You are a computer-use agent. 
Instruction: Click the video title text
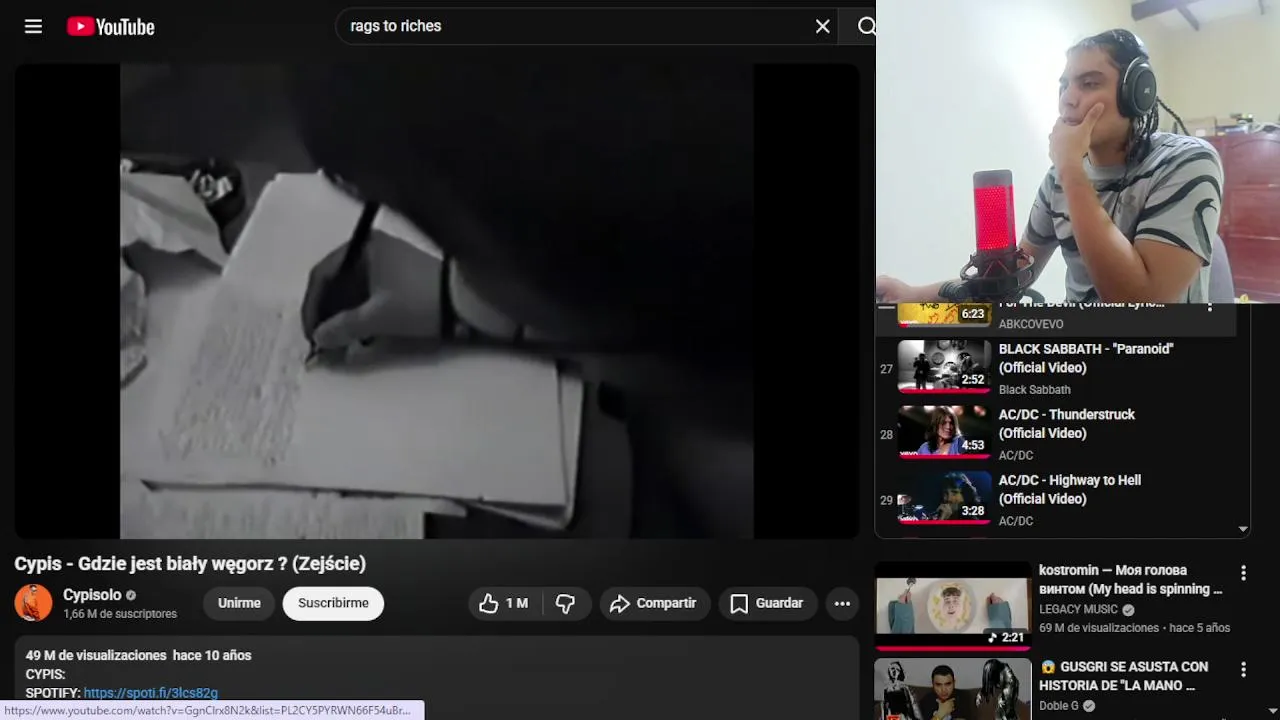tap(190, 564)
